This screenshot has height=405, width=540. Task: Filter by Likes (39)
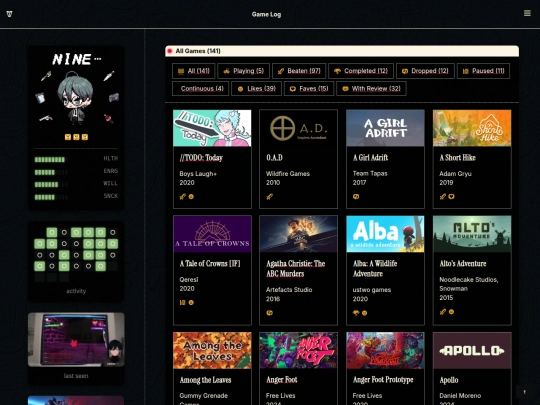[x=257, y=89]
